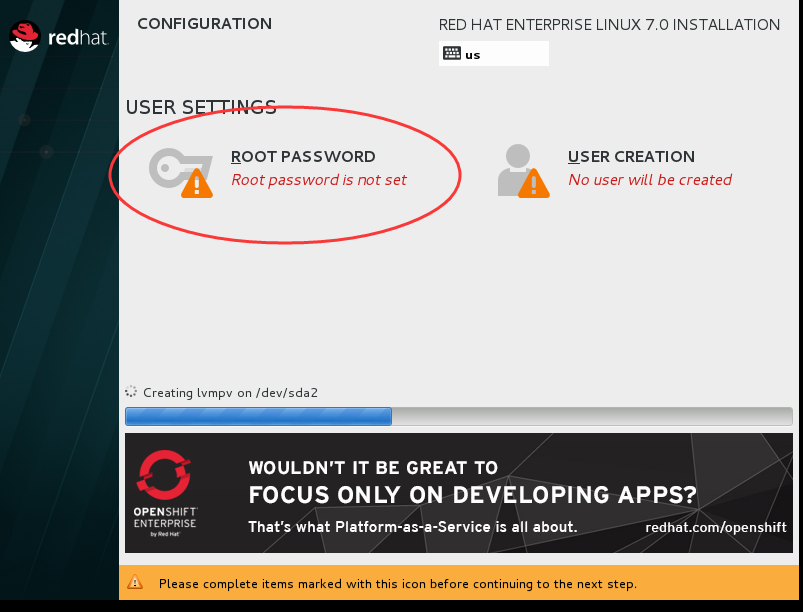Click the USER CREATION heading

pos(631,157)
